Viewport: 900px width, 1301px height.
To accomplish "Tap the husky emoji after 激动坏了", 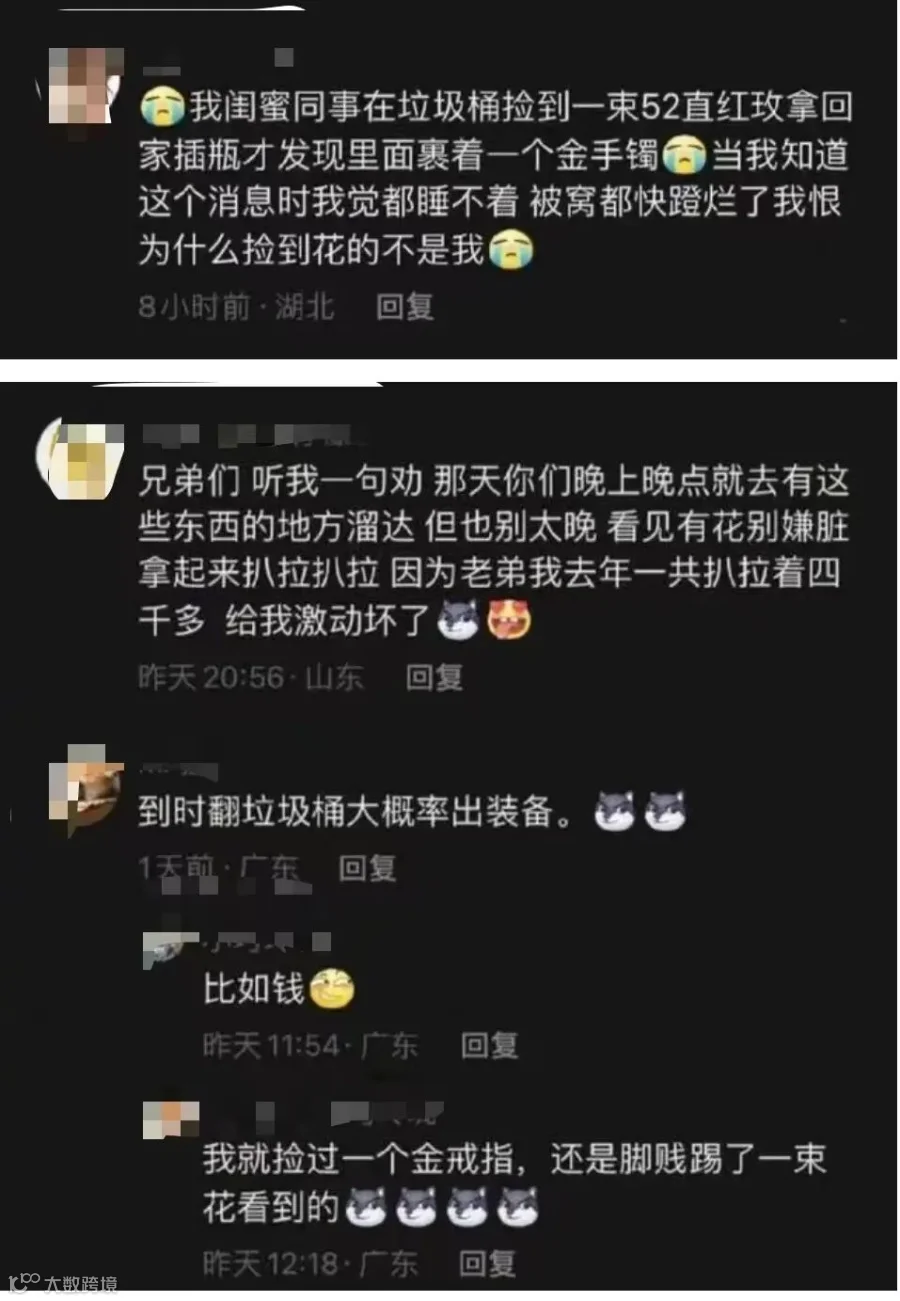I will click(460, 622).
